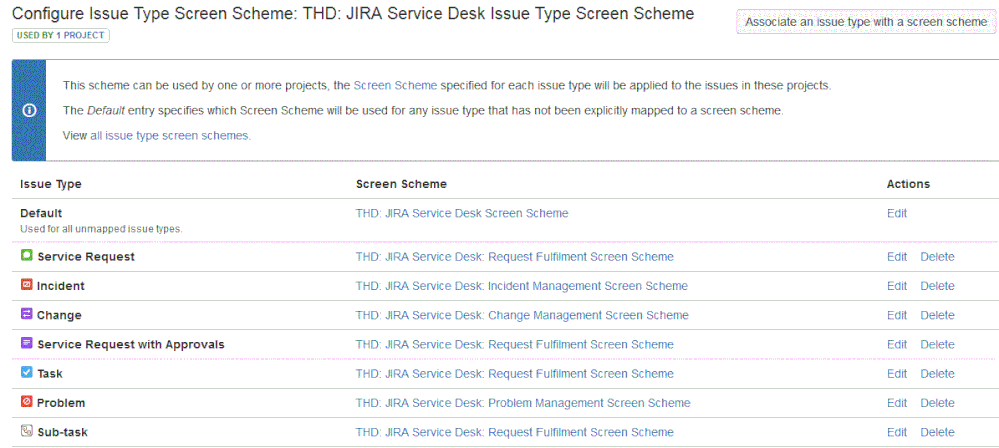This screenshot has width=999, height=448.
Task: Open the Used by 1 Project badge
Action: 61,36
